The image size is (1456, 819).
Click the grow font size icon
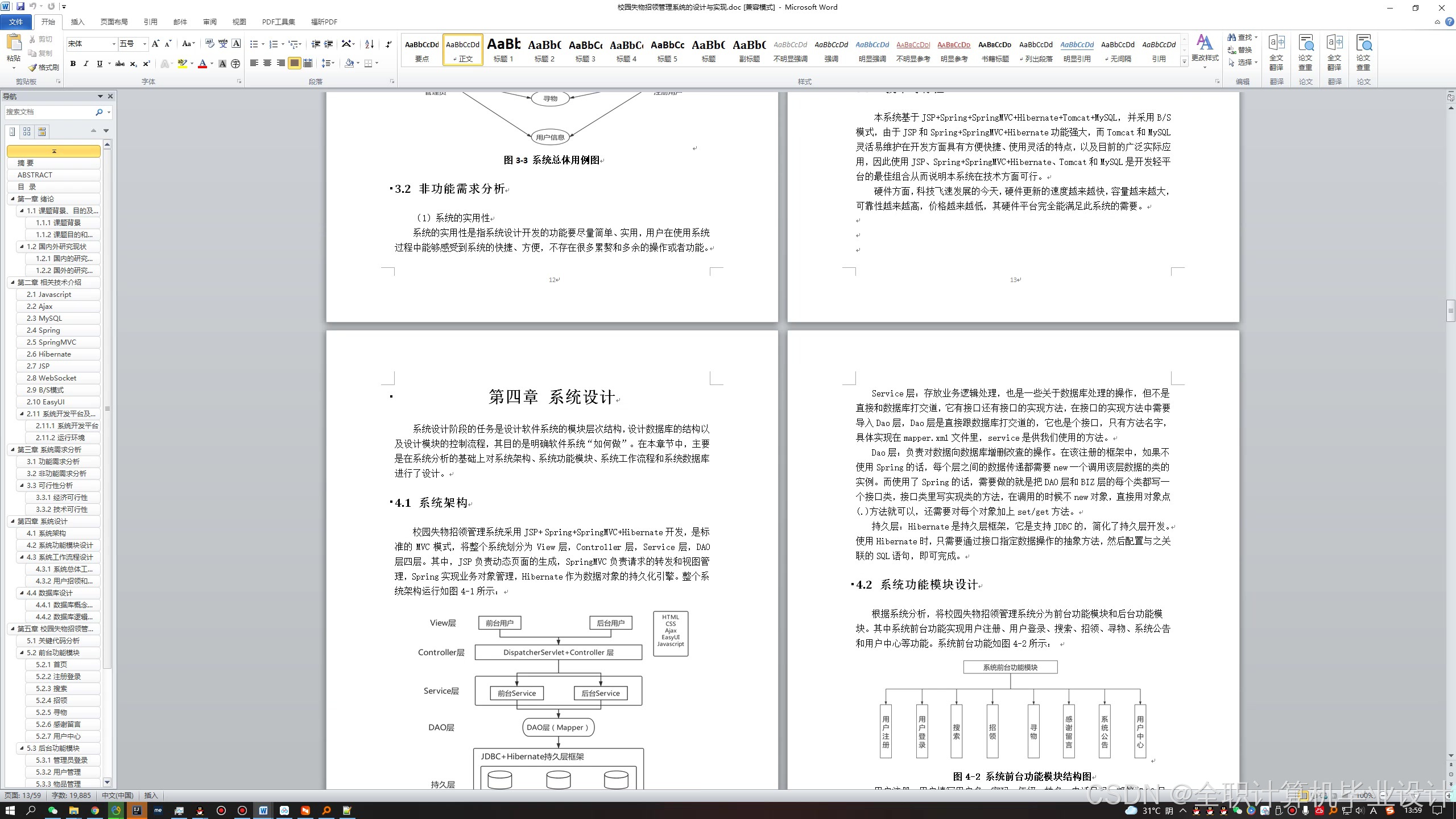(x=155, y=44)
